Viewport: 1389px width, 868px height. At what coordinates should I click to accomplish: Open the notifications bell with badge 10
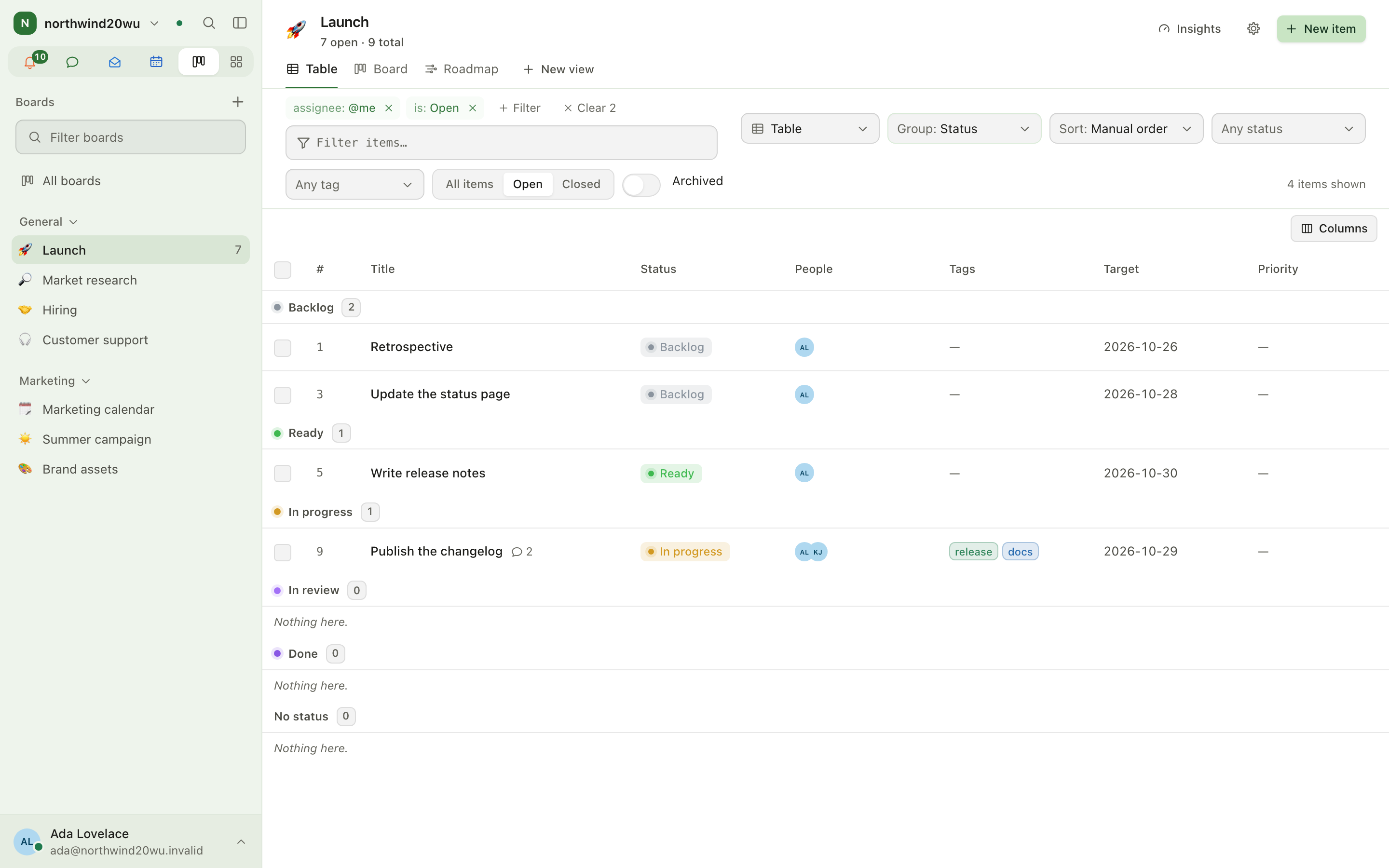point(30,61)
